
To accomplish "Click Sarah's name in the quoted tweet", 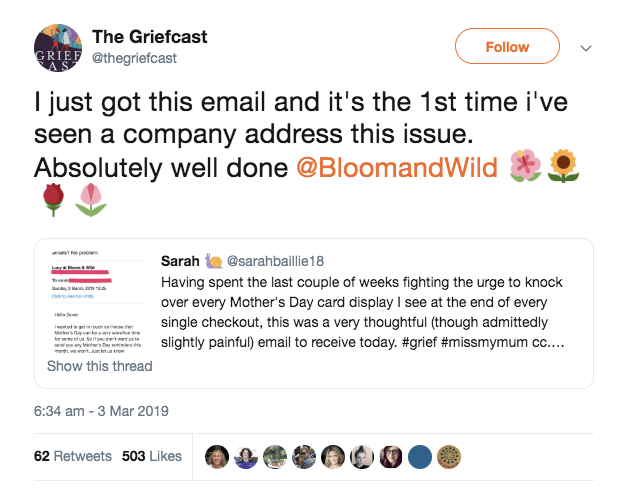I will click(x=180, y=260).
